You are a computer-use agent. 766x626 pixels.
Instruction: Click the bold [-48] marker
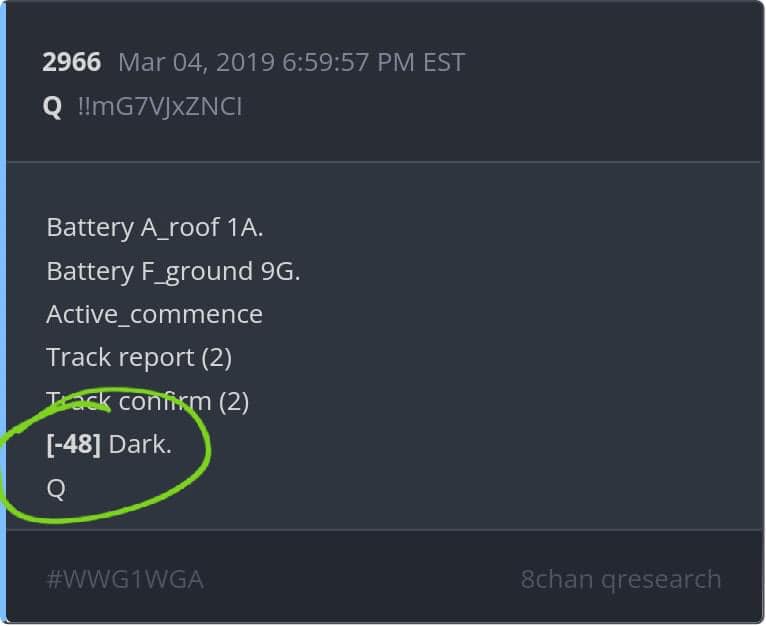(73, 445)
